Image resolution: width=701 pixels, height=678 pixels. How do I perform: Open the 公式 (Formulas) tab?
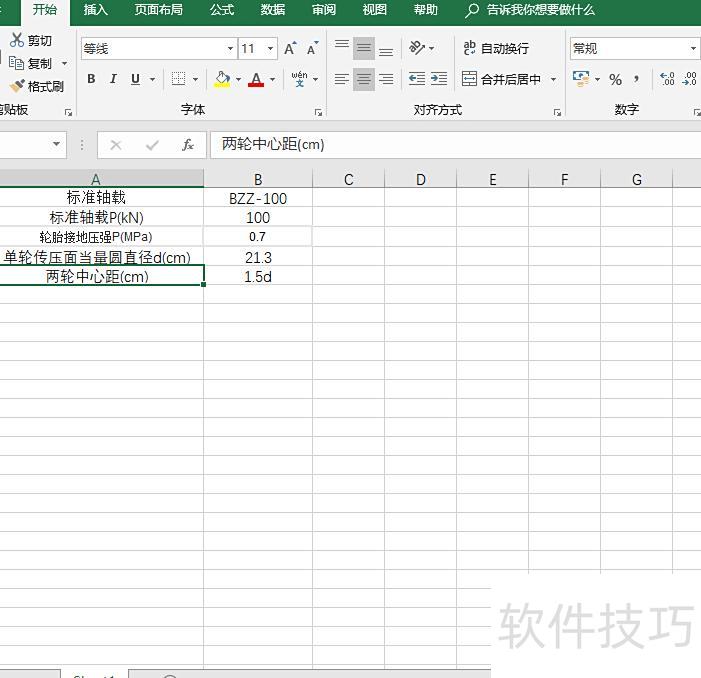221,10
